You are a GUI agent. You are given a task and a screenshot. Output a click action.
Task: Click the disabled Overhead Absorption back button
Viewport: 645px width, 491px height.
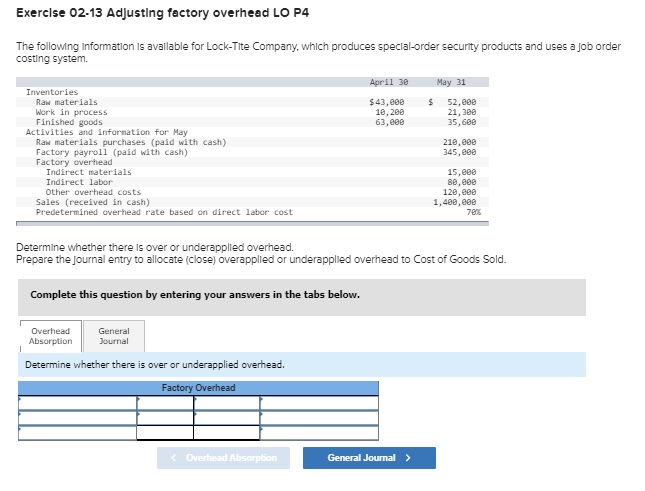point(223,458)
